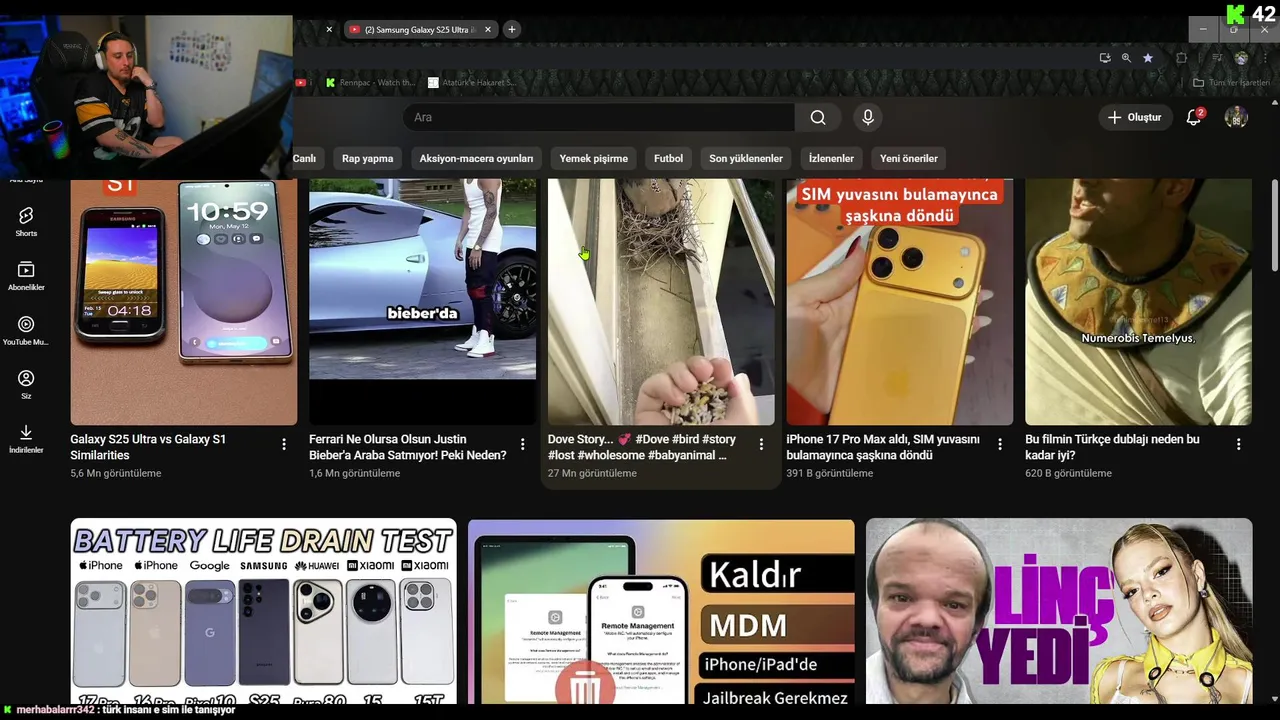Switch to the Samsung Galaxy S25 Ultra tab
This screenshot has height=720, width=1280.
click(x=420, y=30)
